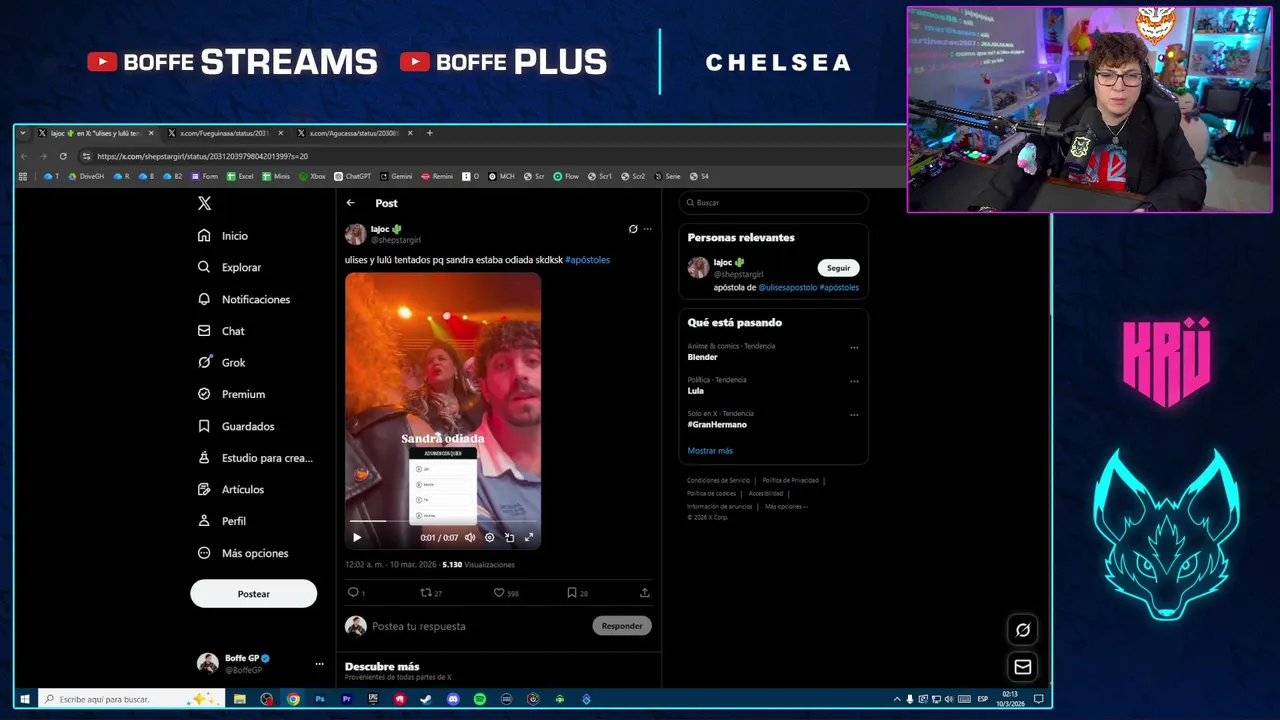Image resolution: width=1280 pixels, height=720 pixels.
Task: Open DriveGH bookmark
Action: coord(86,176)
